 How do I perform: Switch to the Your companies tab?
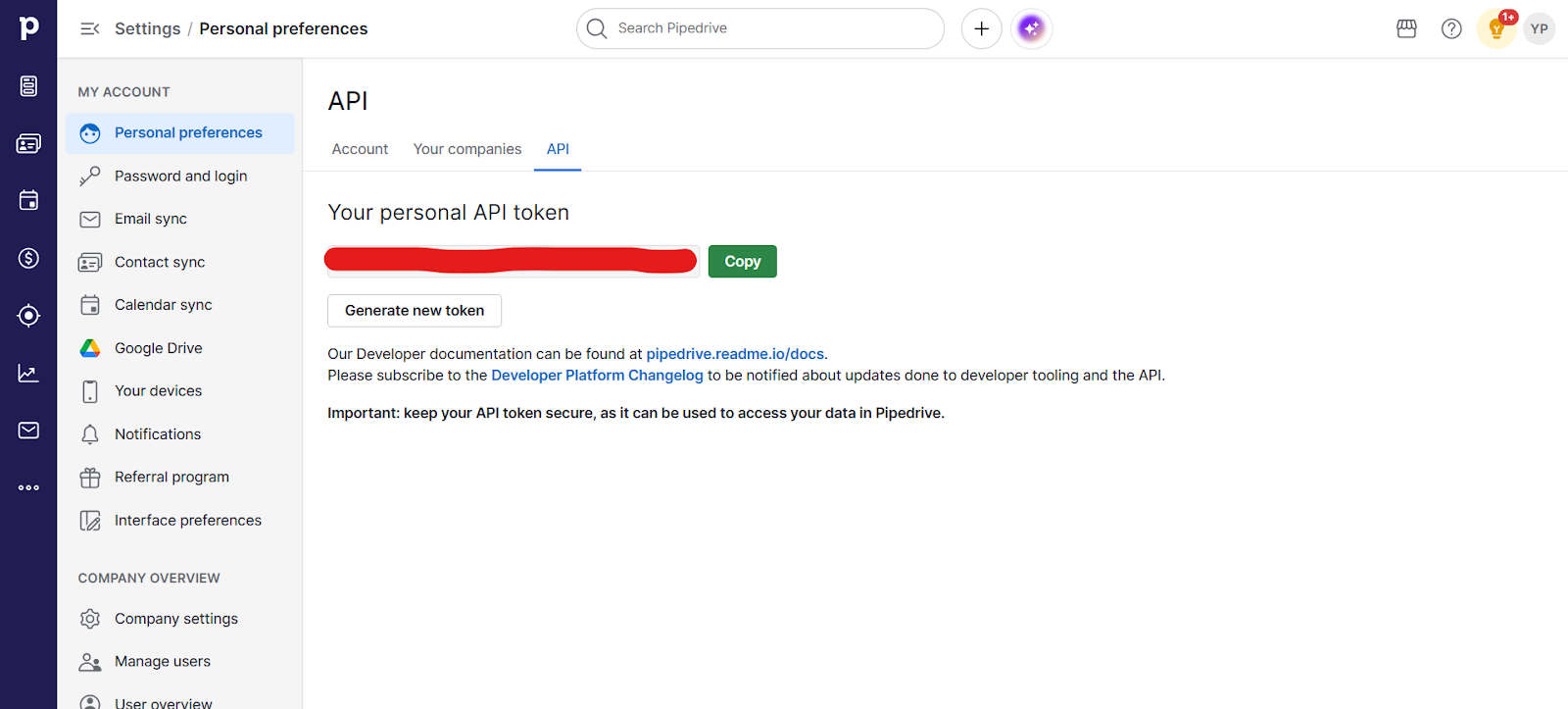(466, 149)
